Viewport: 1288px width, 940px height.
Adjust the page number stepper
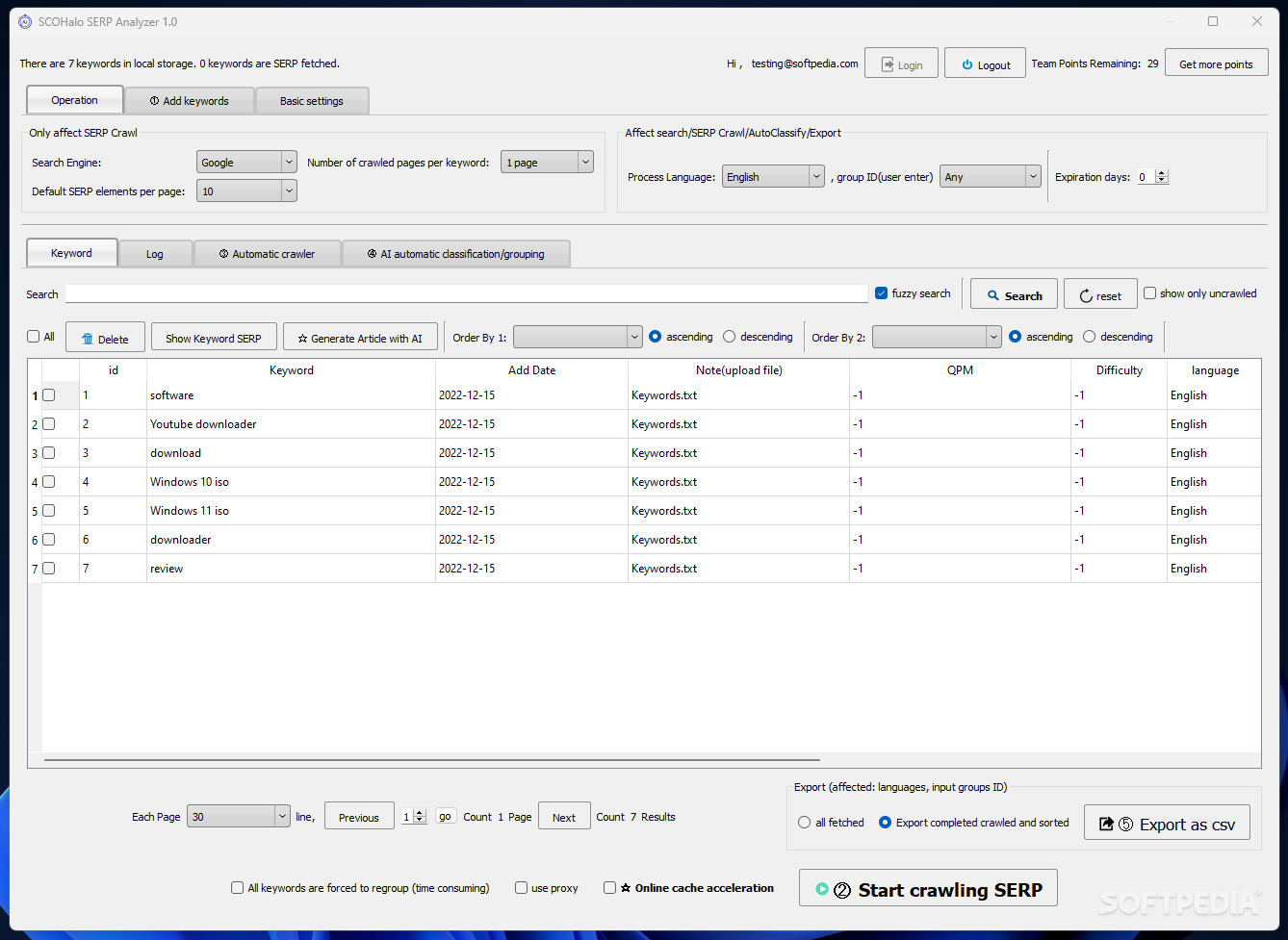point(419,817)
